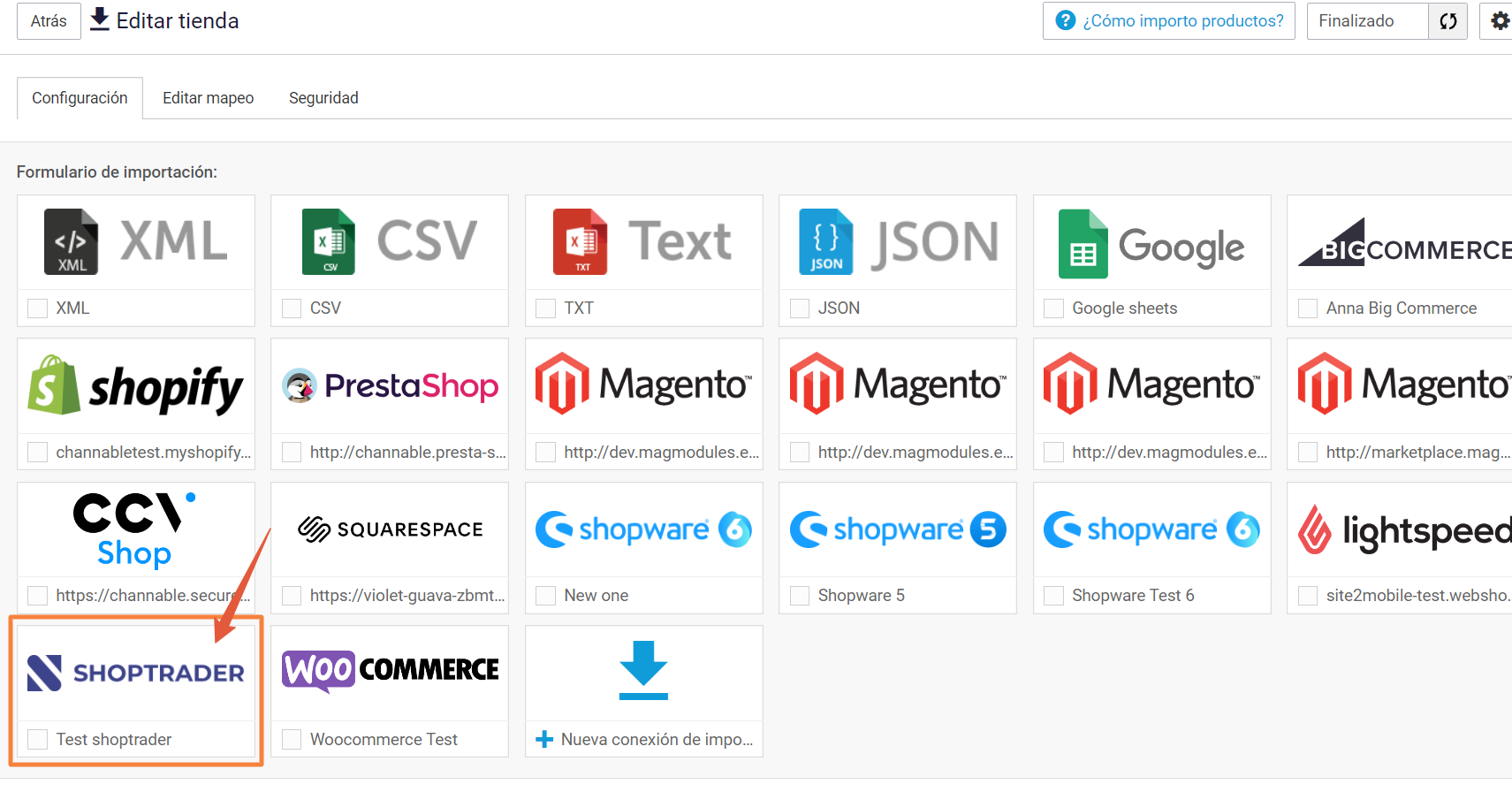Click the blue plus icon for new connection
Image resolution: width=1512 pixels, height=792 pixels.
544,739
